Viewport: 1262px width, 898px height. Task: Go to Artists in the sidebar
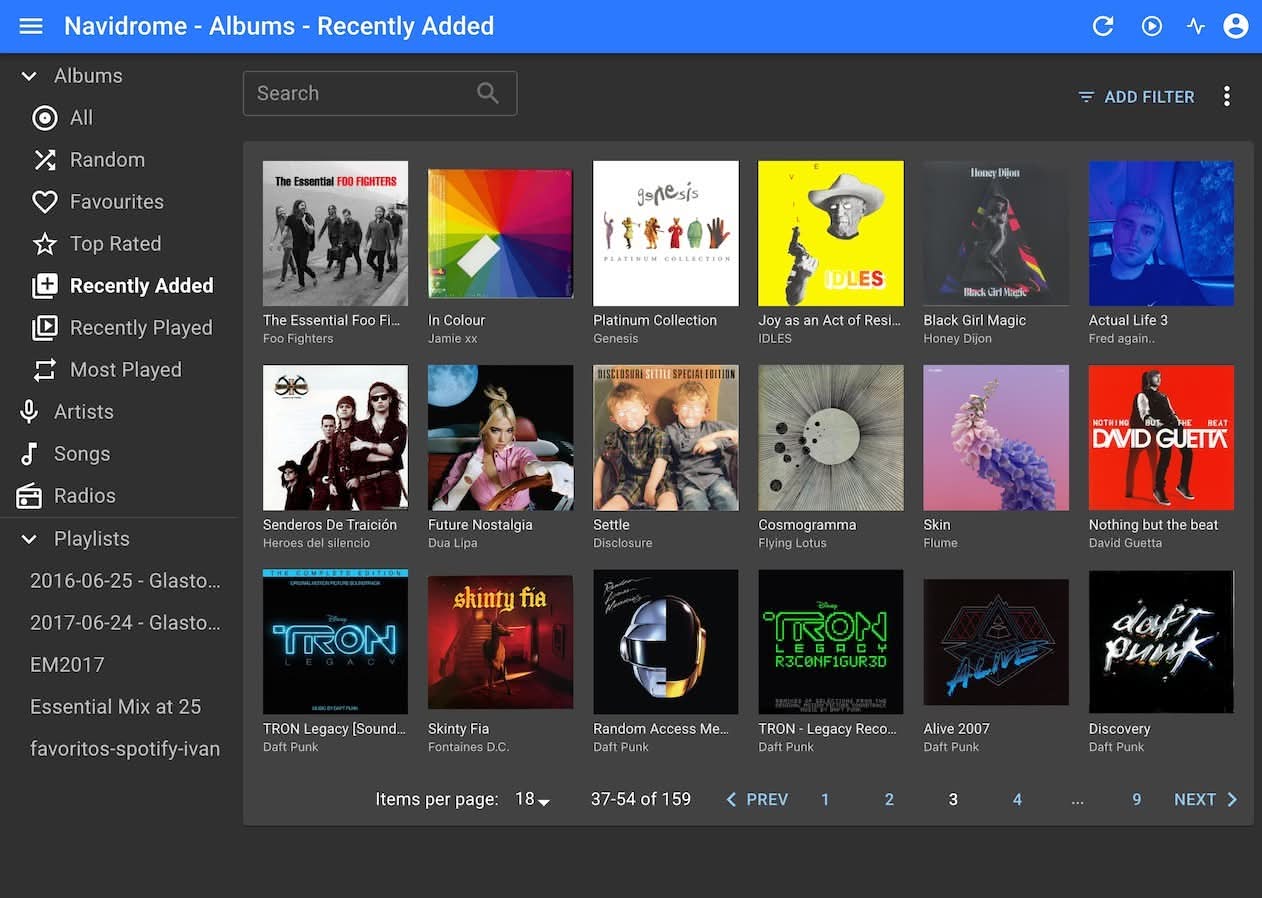[x=83, y=412]
